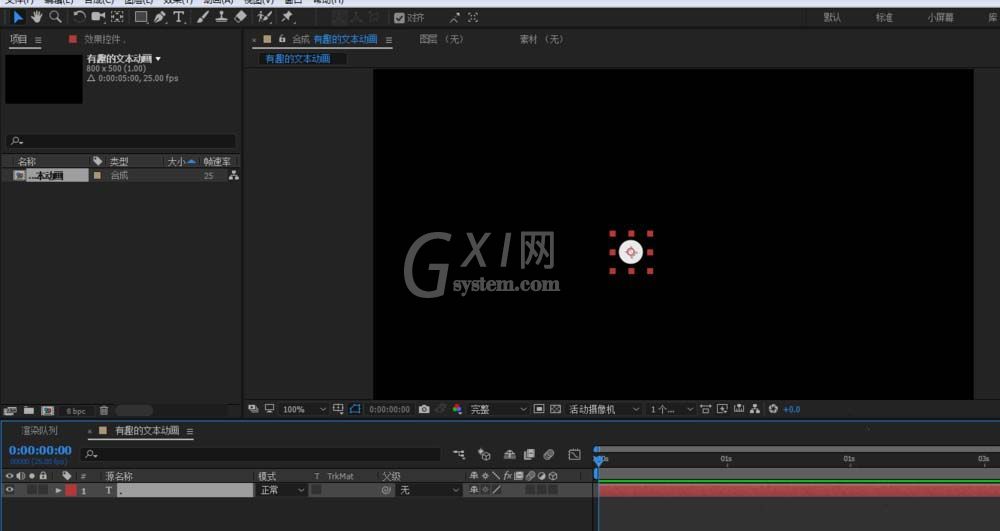
Task: Open layer 1 正常 blend mode dropdown
Action: tap(281, 490)
